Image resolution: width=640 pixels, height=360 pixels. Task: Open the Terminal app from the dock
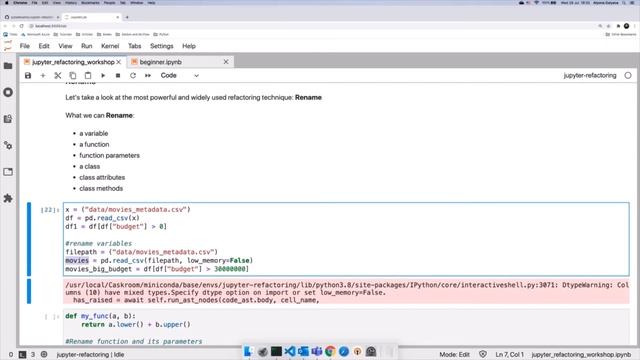click(276, 351)
